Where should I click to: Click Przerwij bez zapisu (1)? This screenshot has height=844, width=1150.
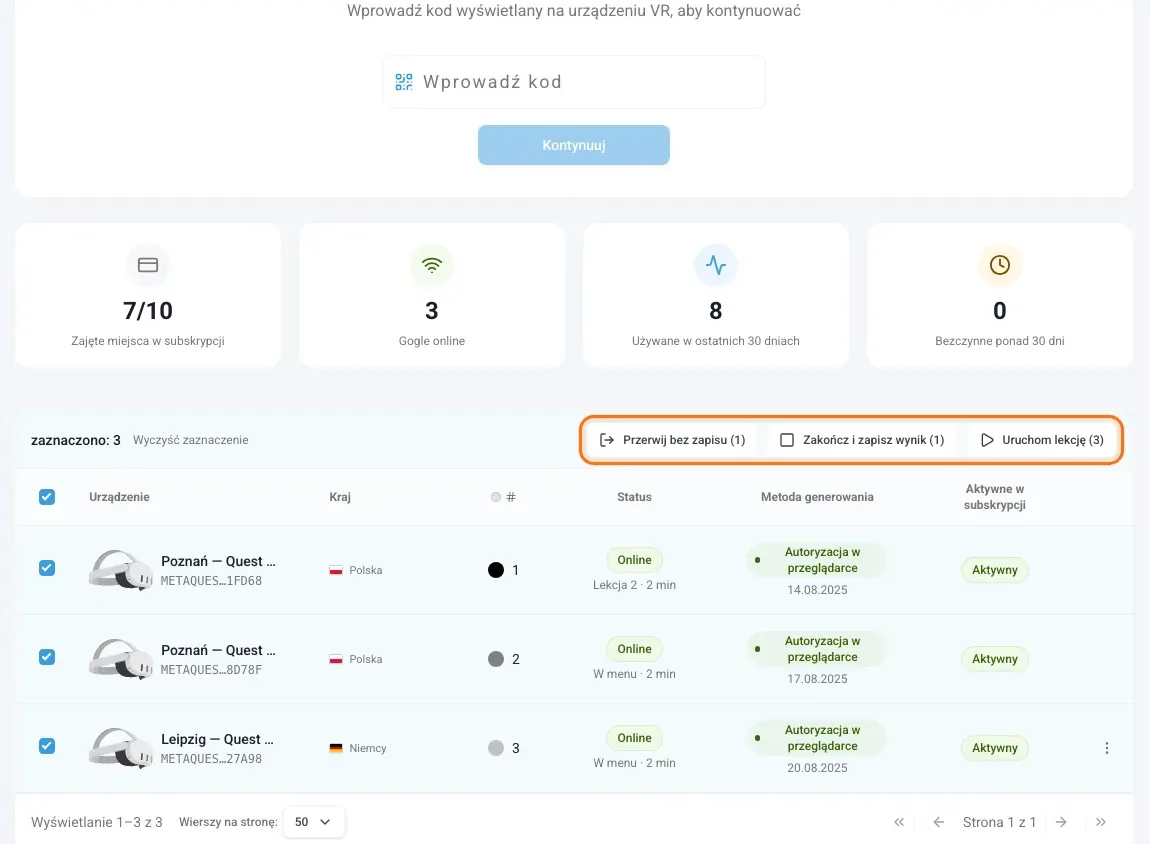tap(673, 440)
